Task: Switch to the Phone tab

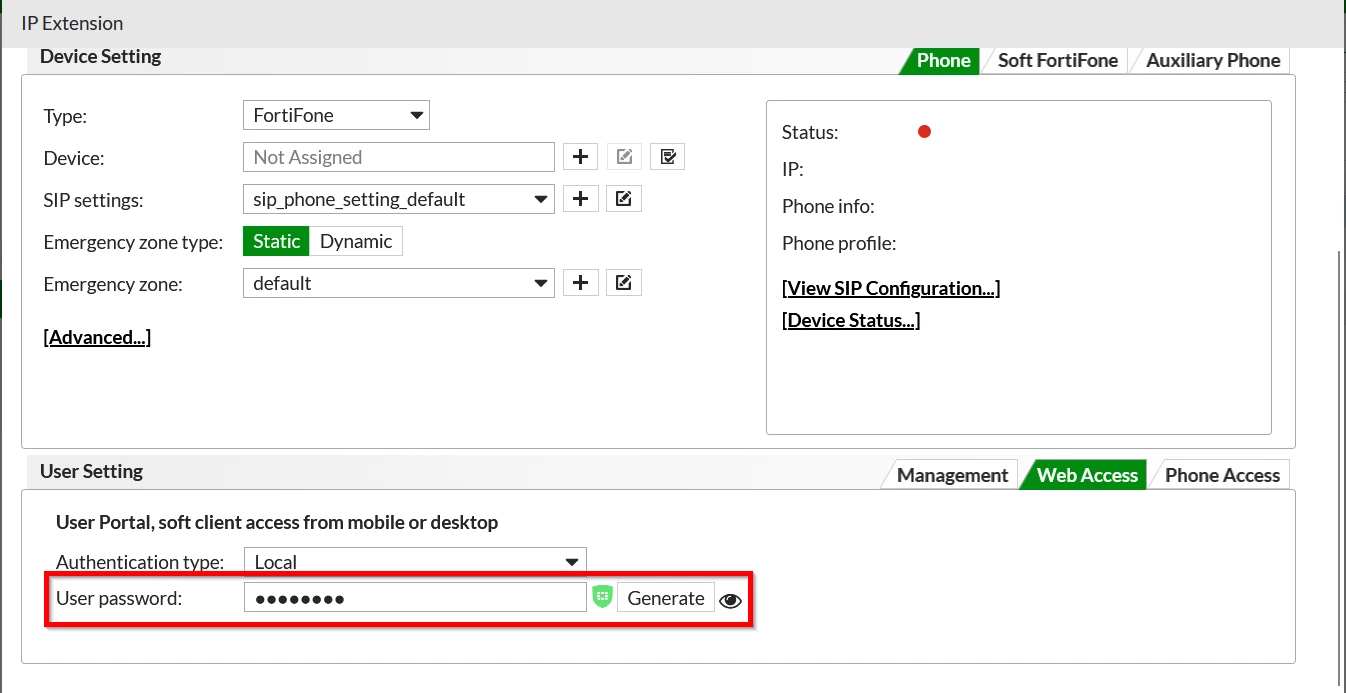Action: (x=943, y=60)
